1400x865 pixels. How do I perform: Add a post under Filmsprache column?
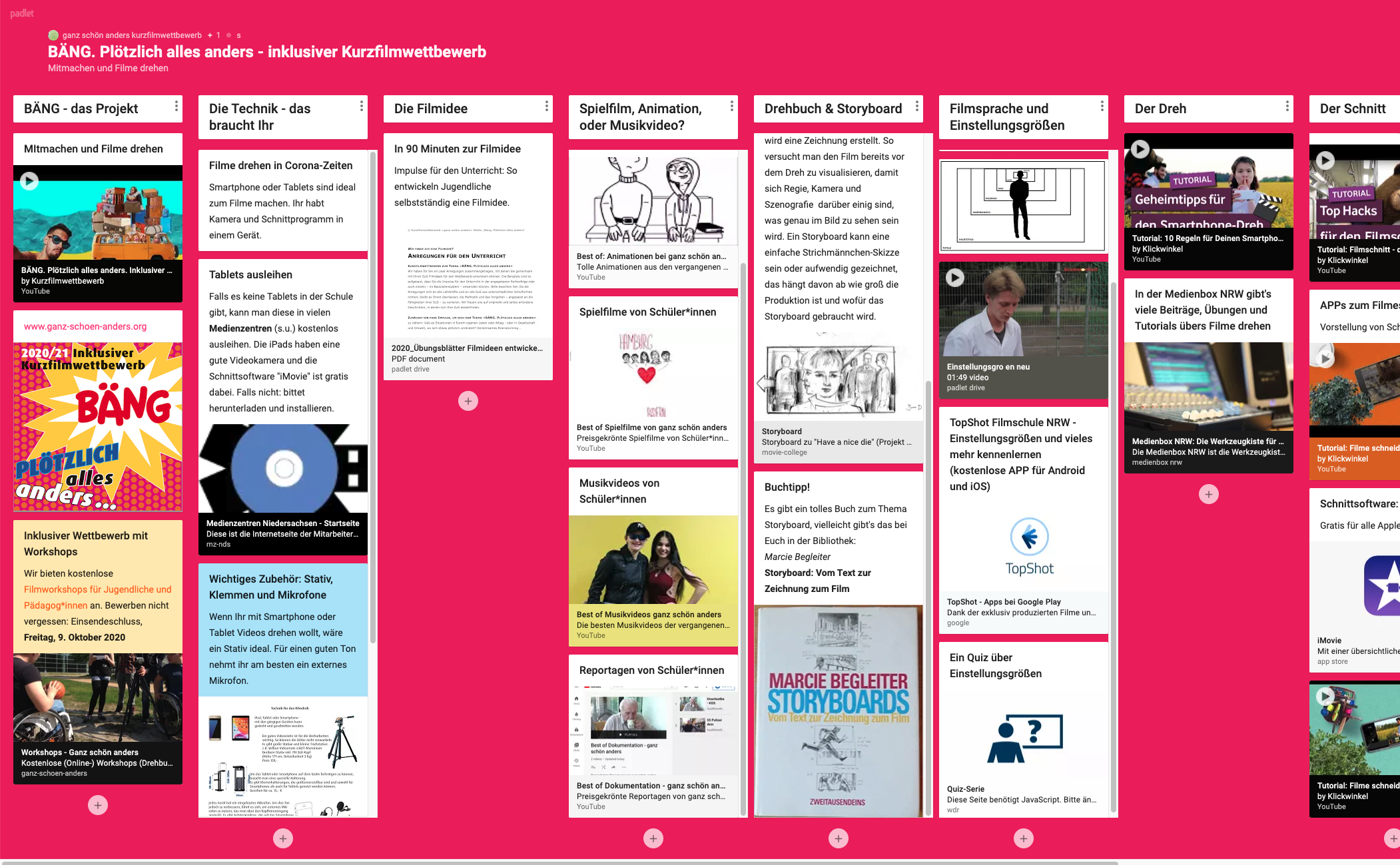[1024, 838]
